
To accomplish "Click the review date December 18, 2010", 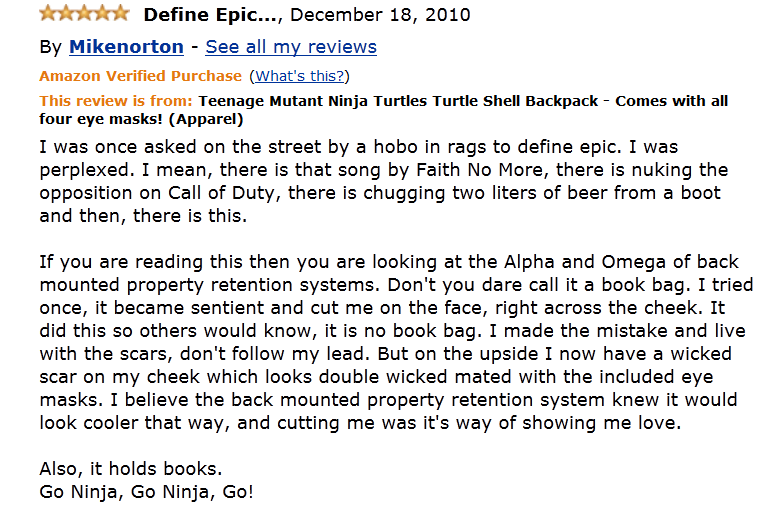I will [380, 15].
